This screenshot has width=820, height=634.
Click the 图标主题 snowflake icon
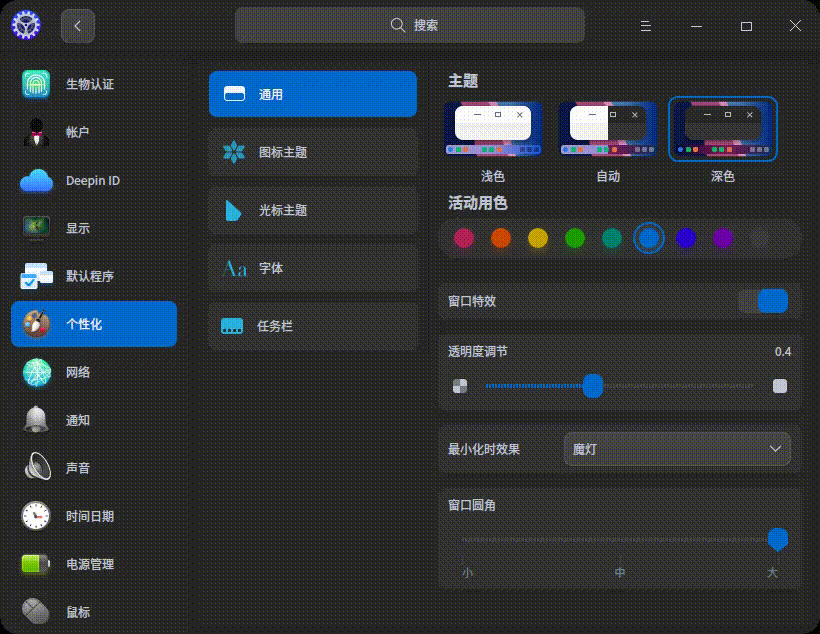tap(234, 152)
